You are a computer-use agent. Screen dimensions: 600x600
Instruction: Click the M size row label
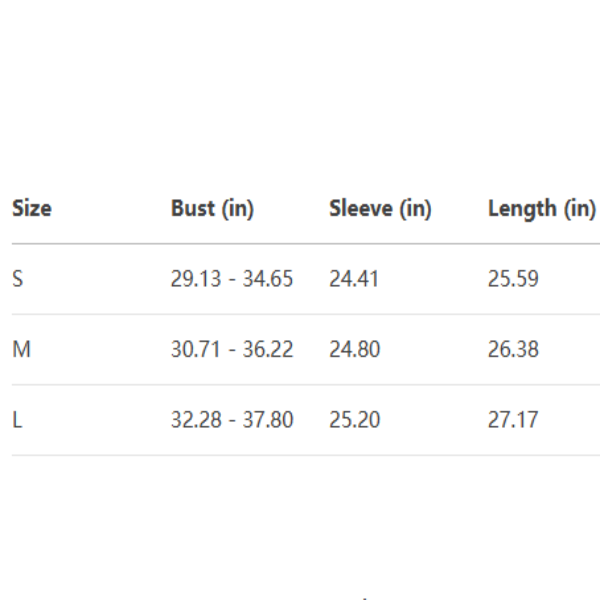coord(19,349)
